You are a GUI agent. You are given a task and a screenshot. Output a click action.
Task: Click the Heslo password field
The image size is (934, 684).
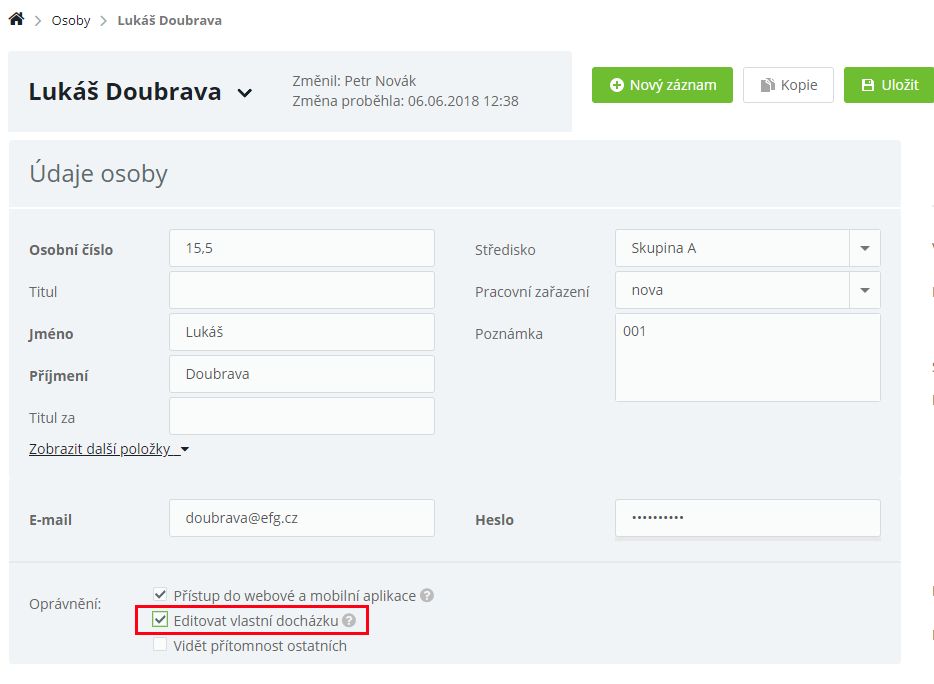747,518
